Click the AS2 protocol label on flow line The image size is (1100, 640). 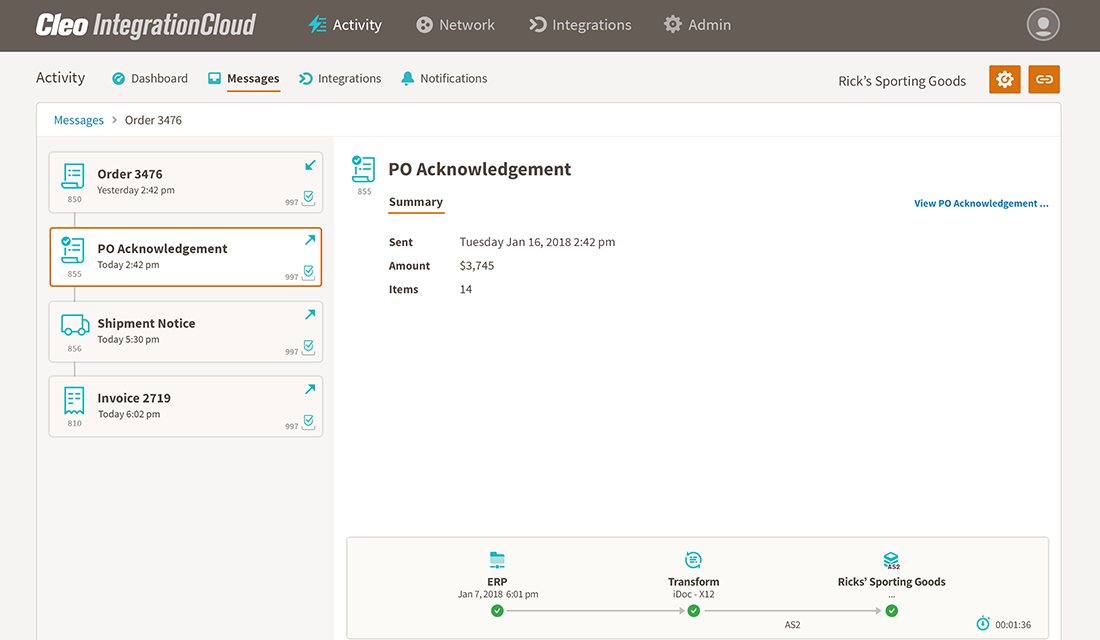[x=792, y=625]
